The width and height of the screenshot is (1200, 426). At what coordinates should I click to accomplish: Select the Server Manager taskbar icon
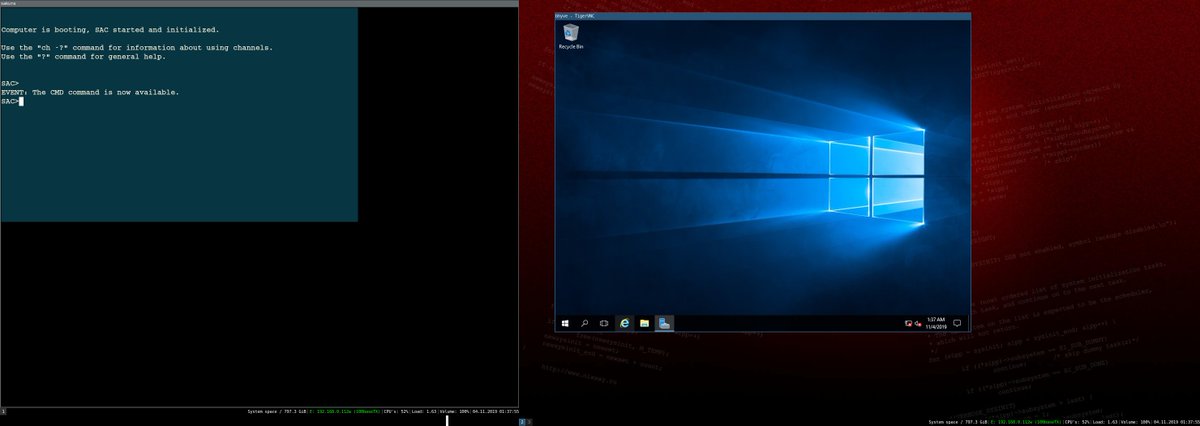click(x=665, y=323)
